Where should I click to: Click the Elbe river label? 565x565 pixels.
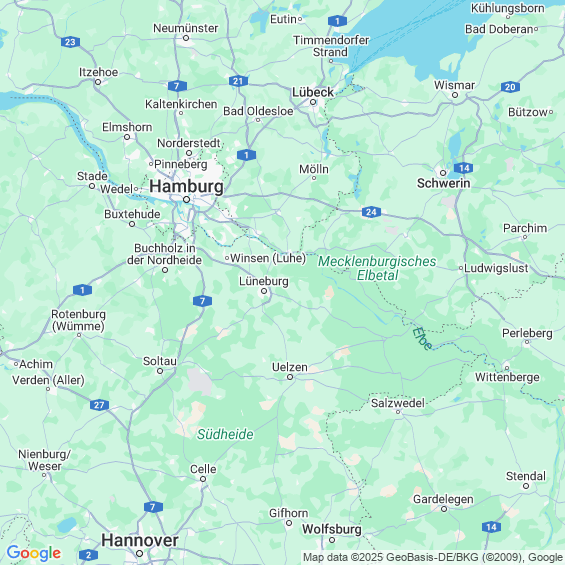click(x=422, y=338)
